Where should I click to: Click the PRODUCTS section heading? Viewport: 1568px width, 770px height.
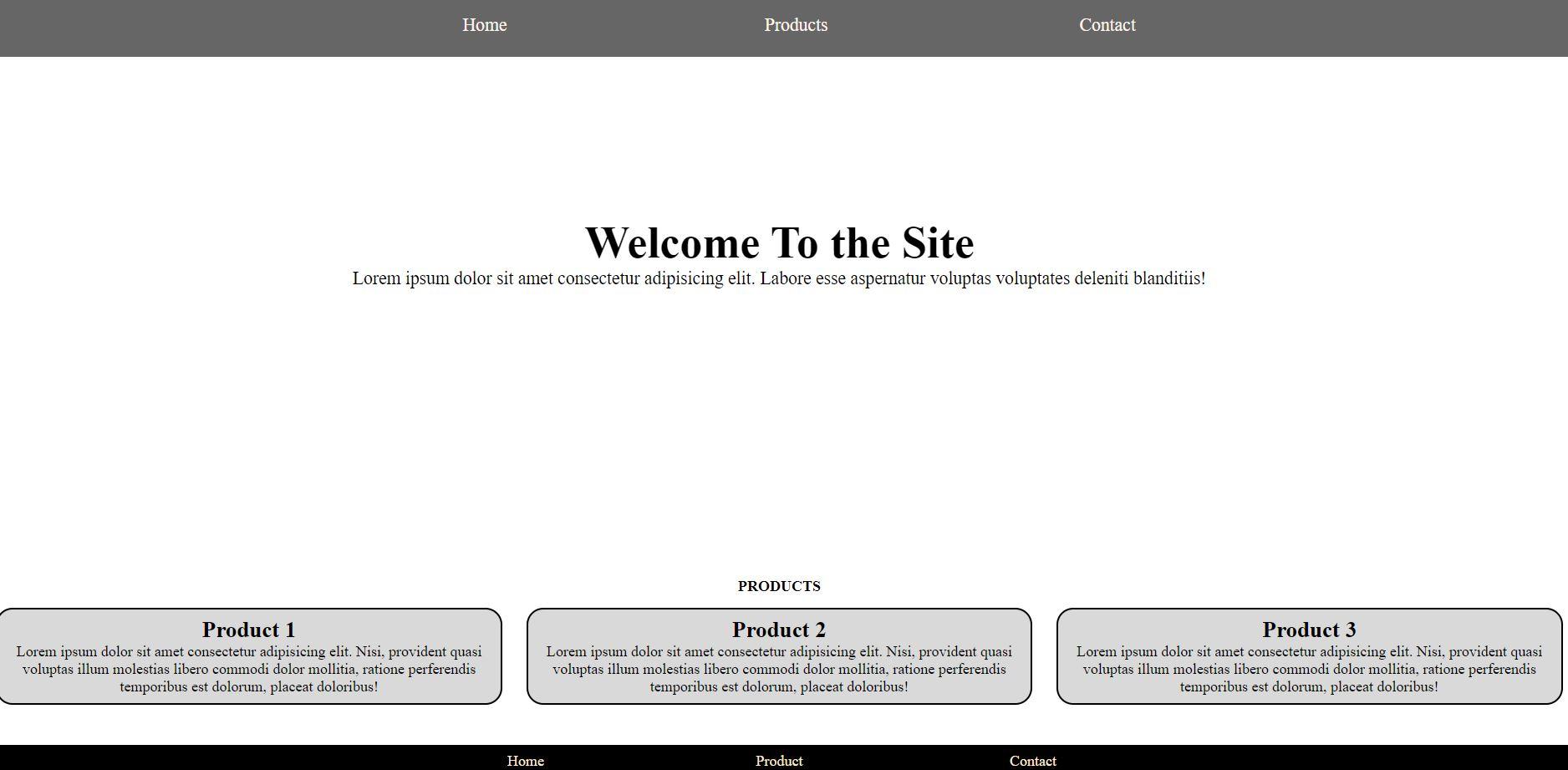(778, 585)
